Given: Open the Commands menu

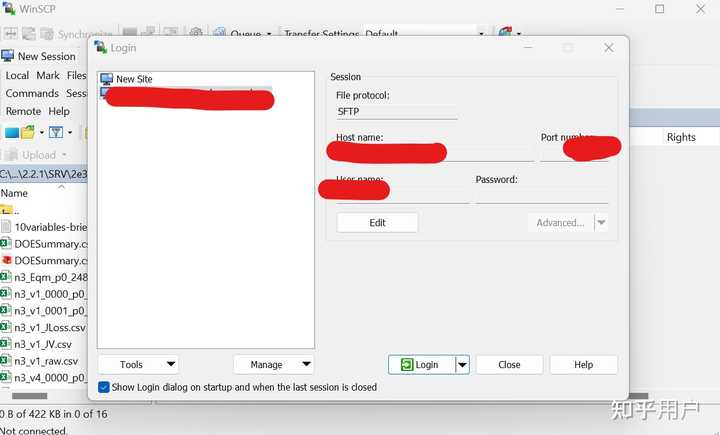Looking at the screenshot, I should pyautogui.click(x=32, y=93).
